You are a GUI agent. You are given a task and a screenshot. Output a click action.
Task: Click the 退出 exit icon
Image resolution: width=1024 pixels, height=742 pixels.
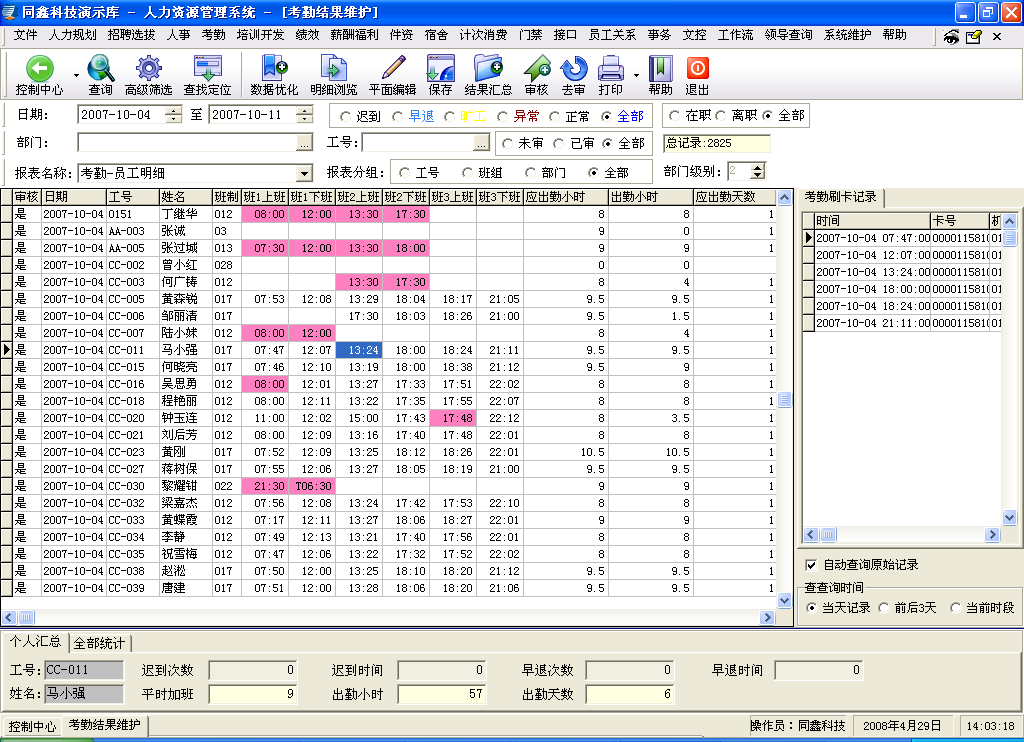[697, 69]
